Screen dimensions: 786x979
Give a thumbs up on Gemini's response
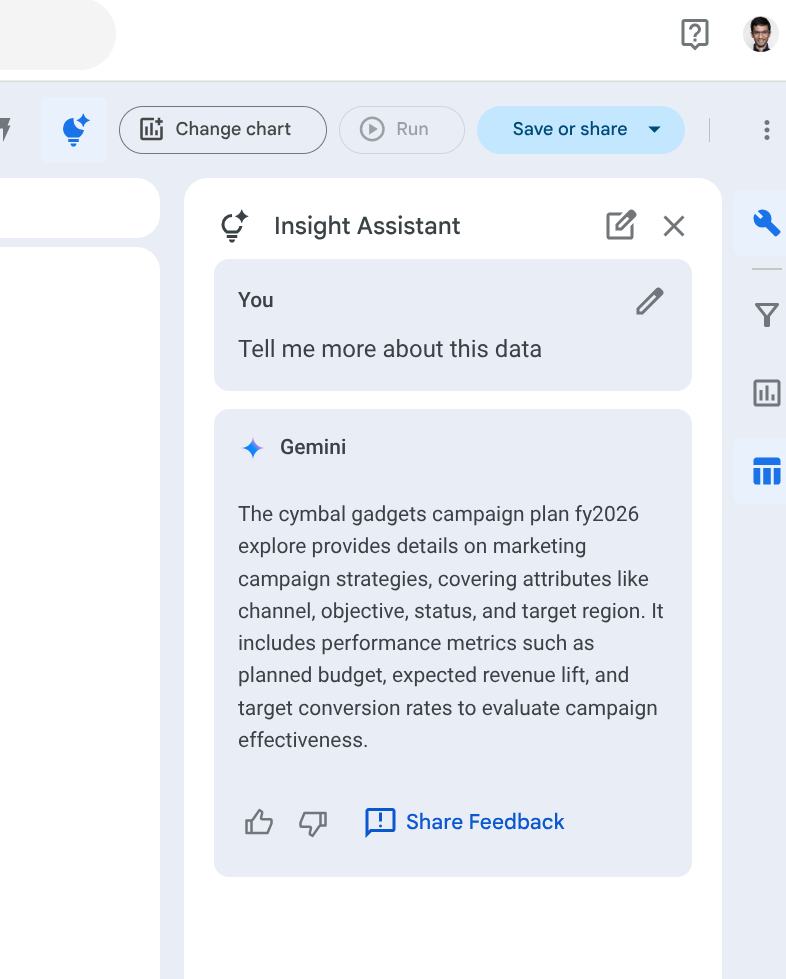(x=258, y=822)
